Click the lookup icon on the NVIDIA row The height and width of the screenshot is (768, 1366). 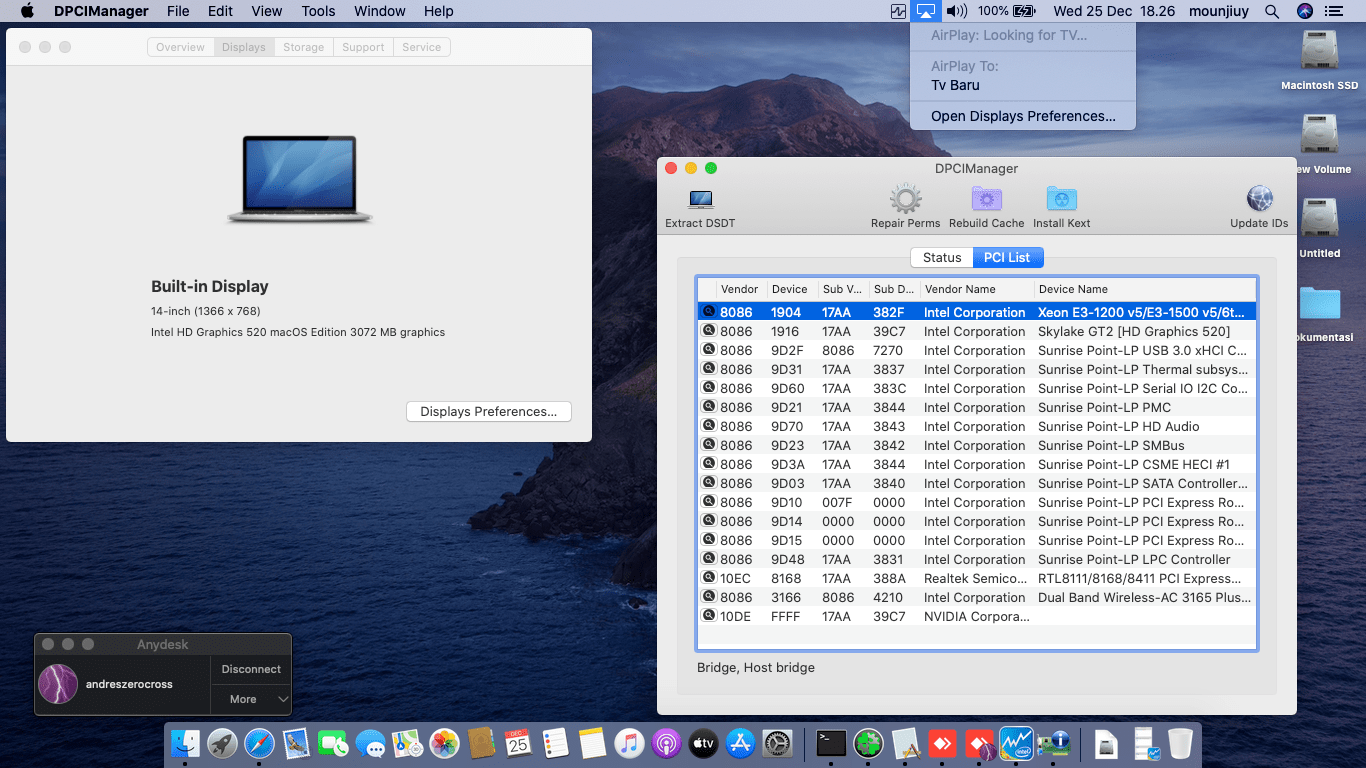(709, 616)
